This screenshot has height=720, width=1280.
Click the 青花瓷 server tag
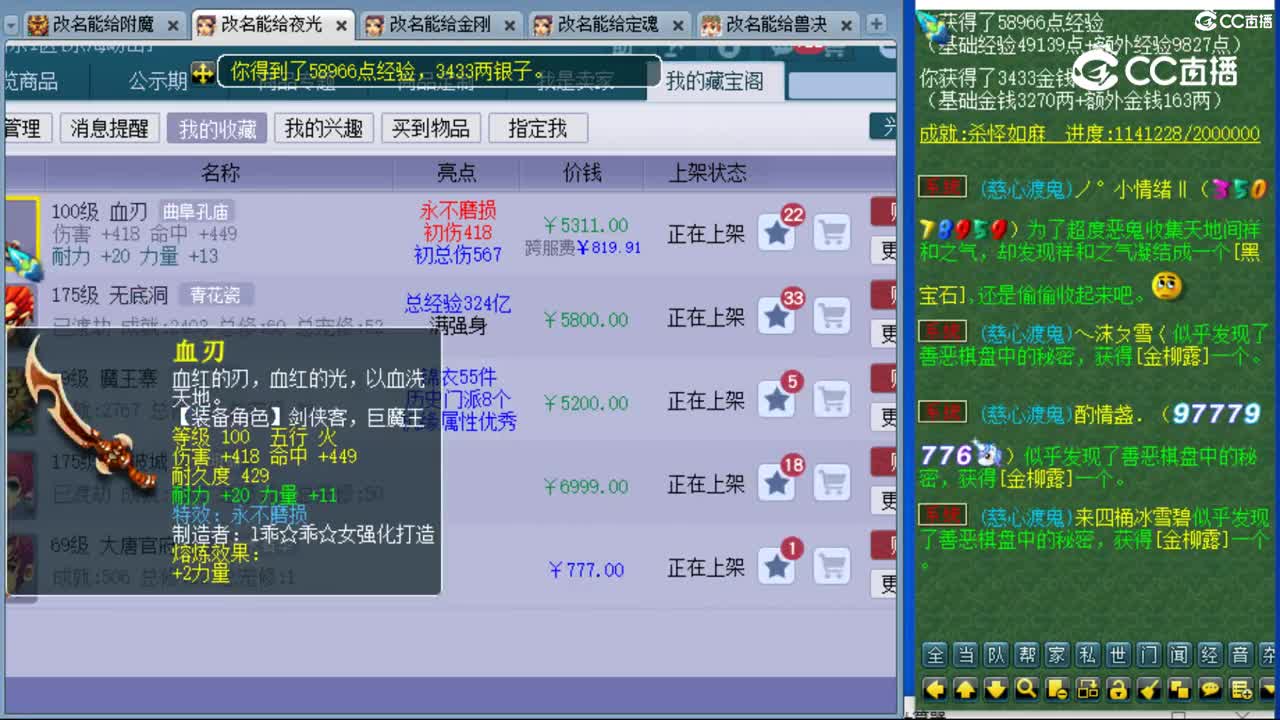point(216,295)
